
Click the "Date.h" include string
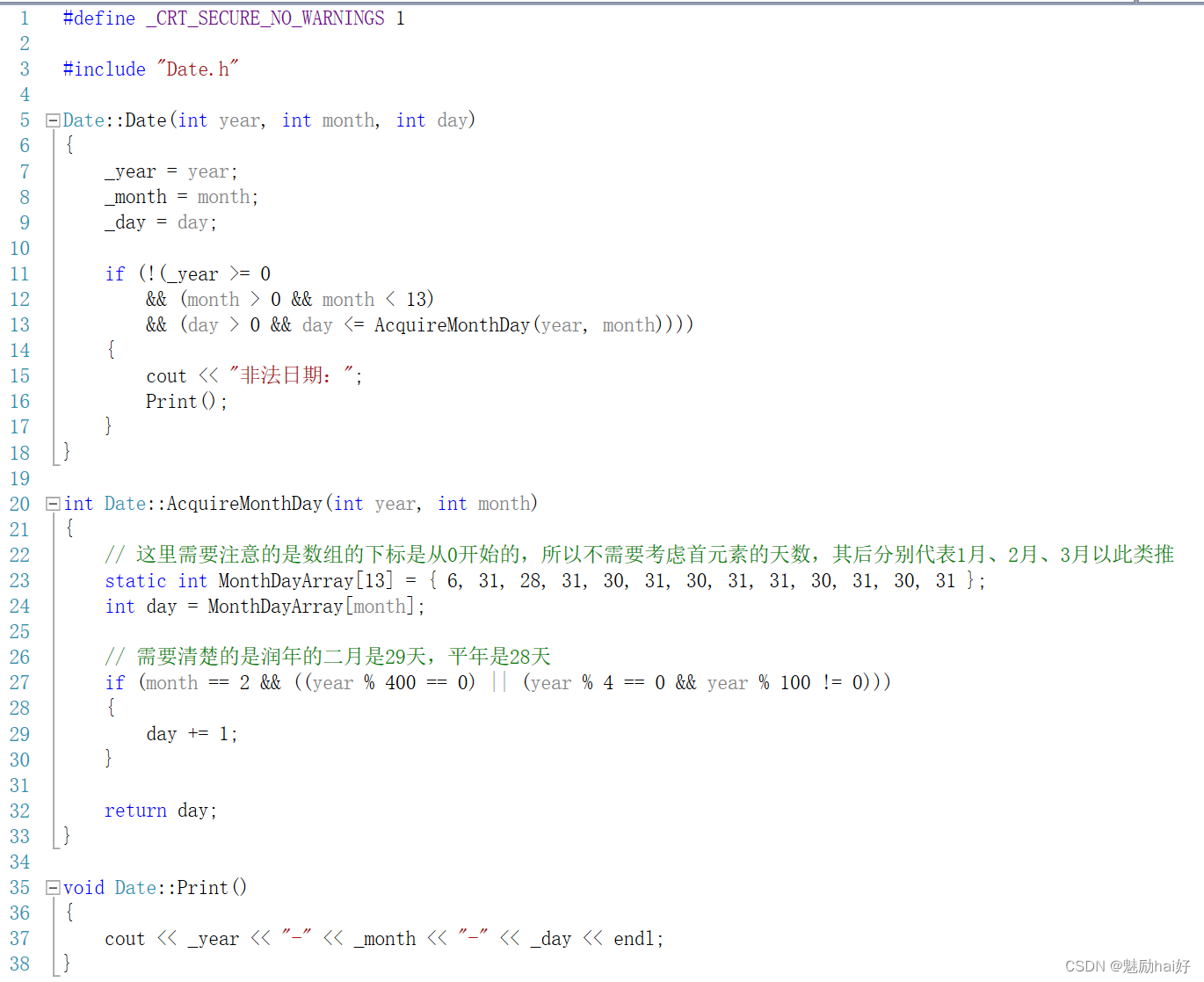click(198, 69)
